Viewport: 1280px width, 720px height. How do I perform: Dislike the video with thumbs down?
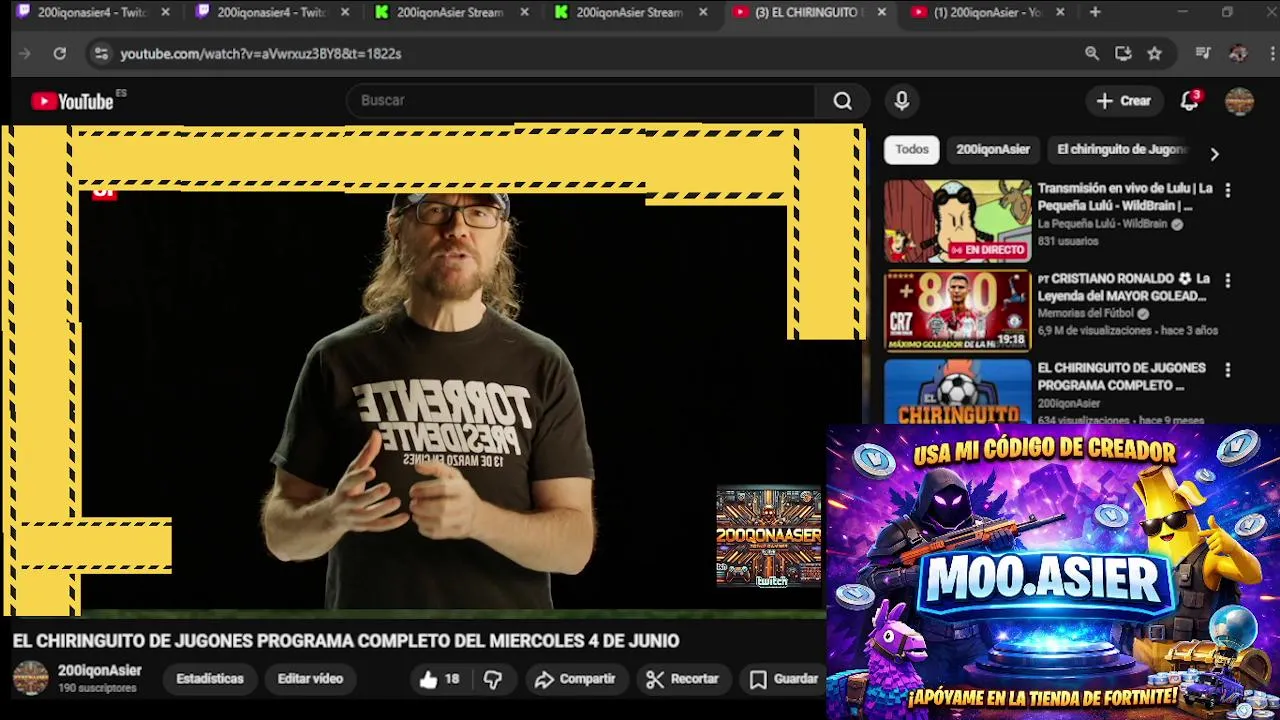pos(493,679)
